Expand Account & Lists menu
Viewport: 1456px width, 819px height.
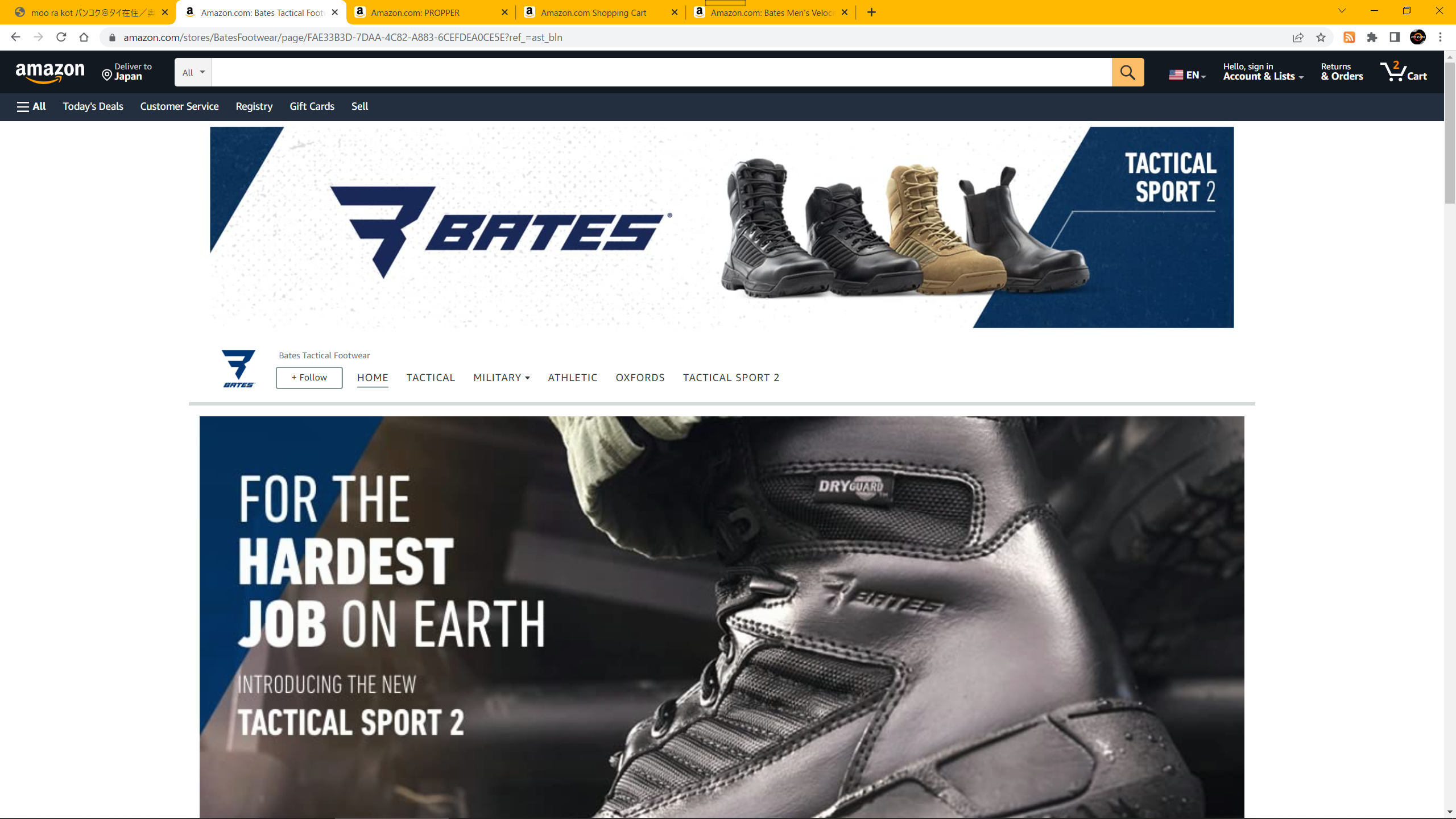click(1263, 72)
